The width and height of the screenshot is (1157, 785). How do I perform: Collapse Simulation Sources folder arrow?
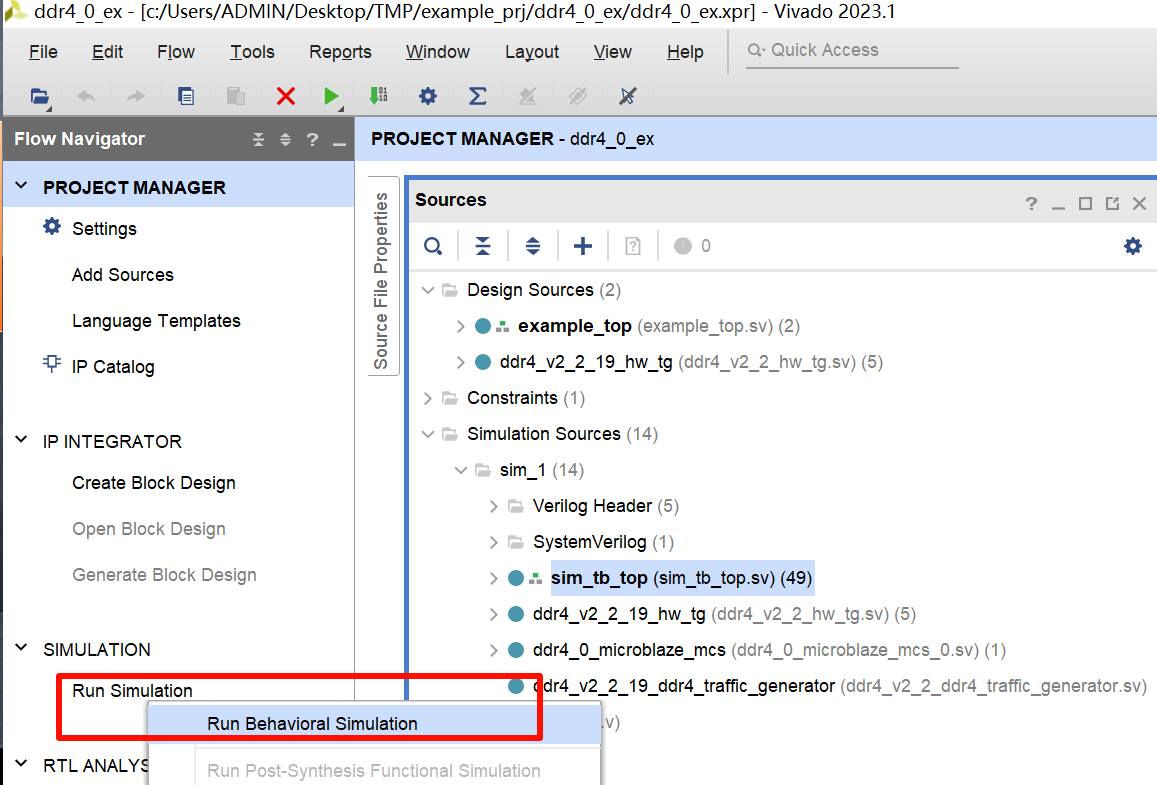click(427, 434)
